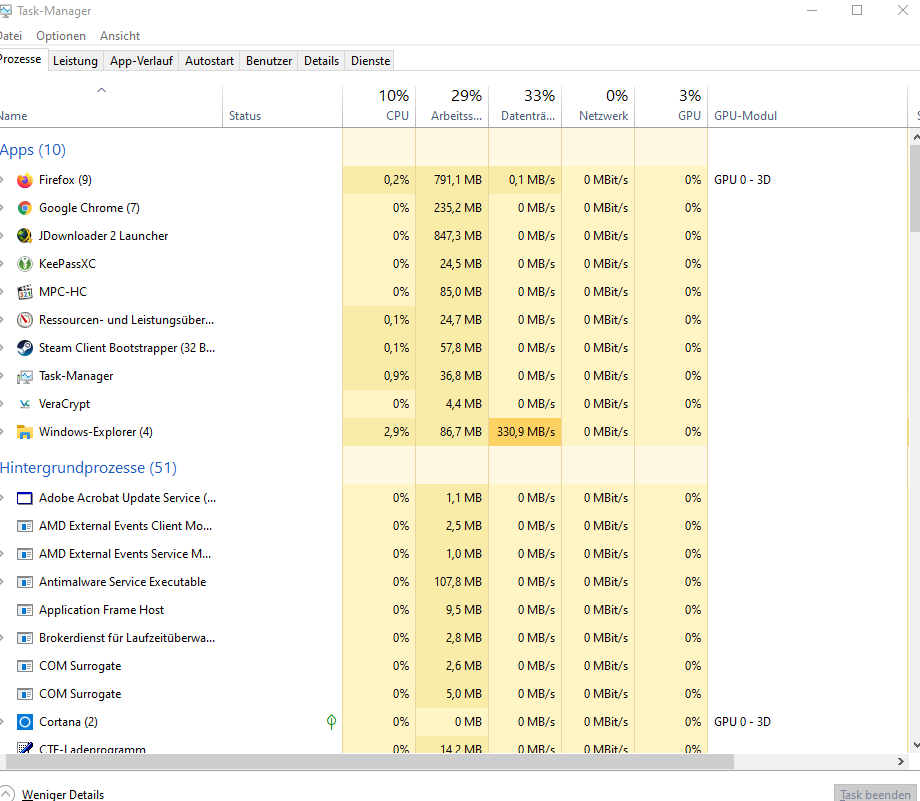Click the horizontal scrollbar thumb
The height and width of the screenshot is (801, 920).
(x=370, y=761)
